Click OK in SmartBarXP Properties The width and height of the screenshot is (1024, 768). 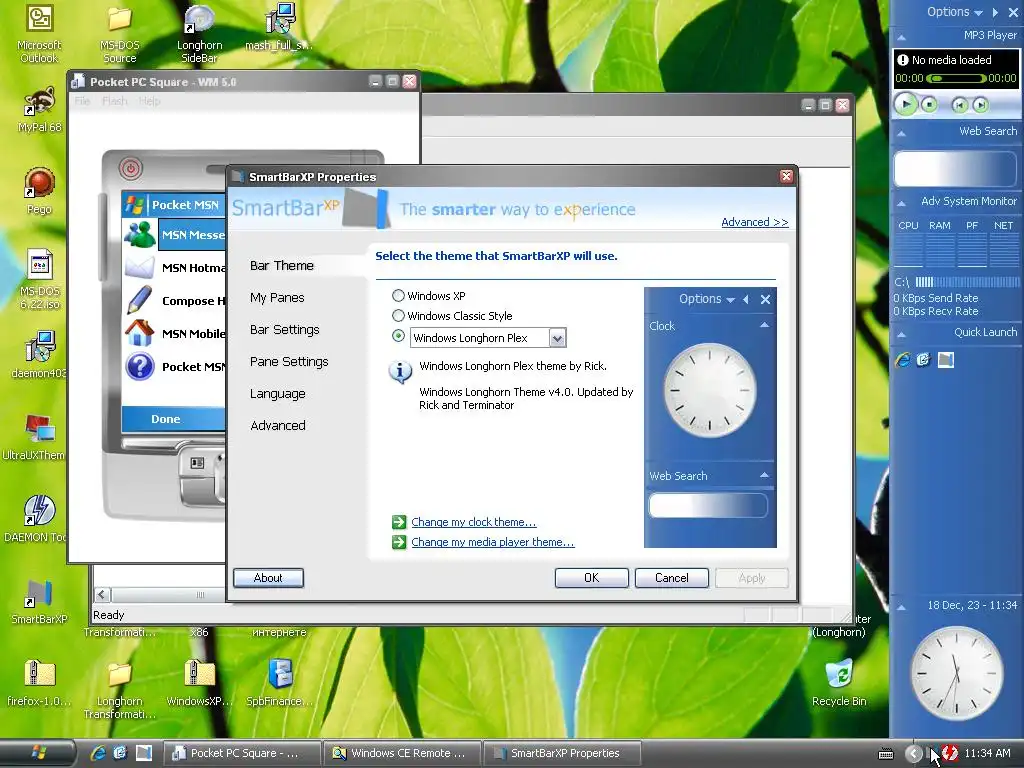[x=592, y=578]
